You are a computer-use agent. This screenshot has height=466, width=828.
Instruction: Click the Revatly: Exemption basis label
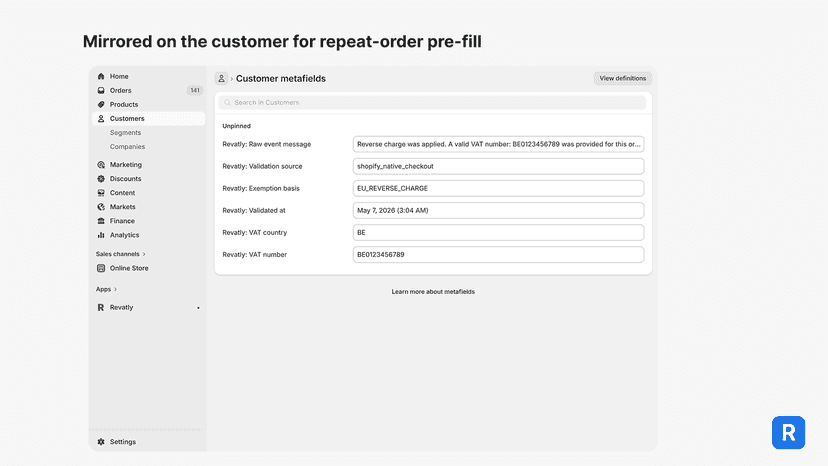click(261, 188)
